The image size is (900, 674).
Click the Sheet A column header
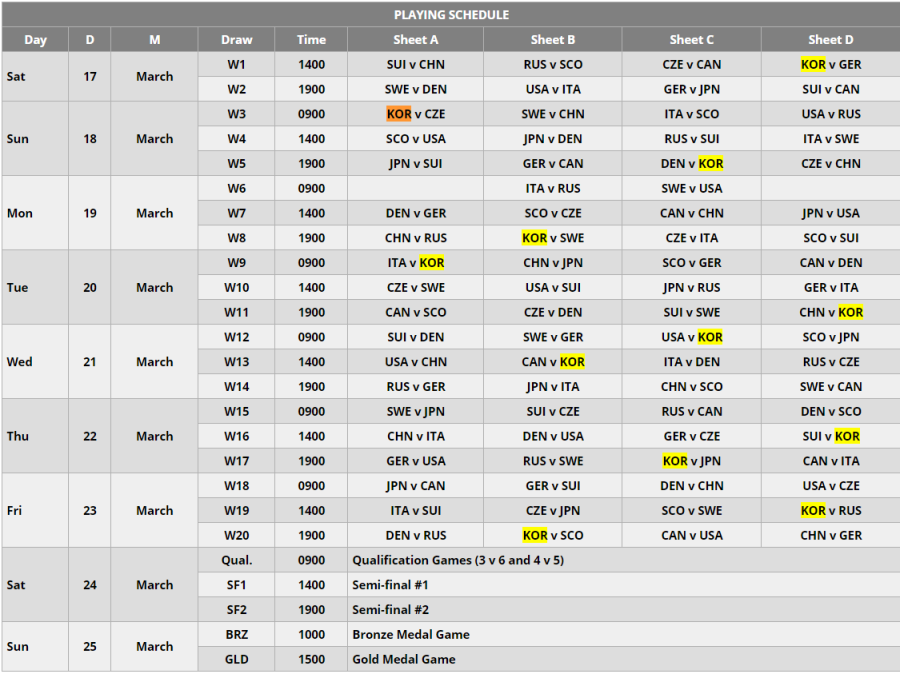point(416,40)
